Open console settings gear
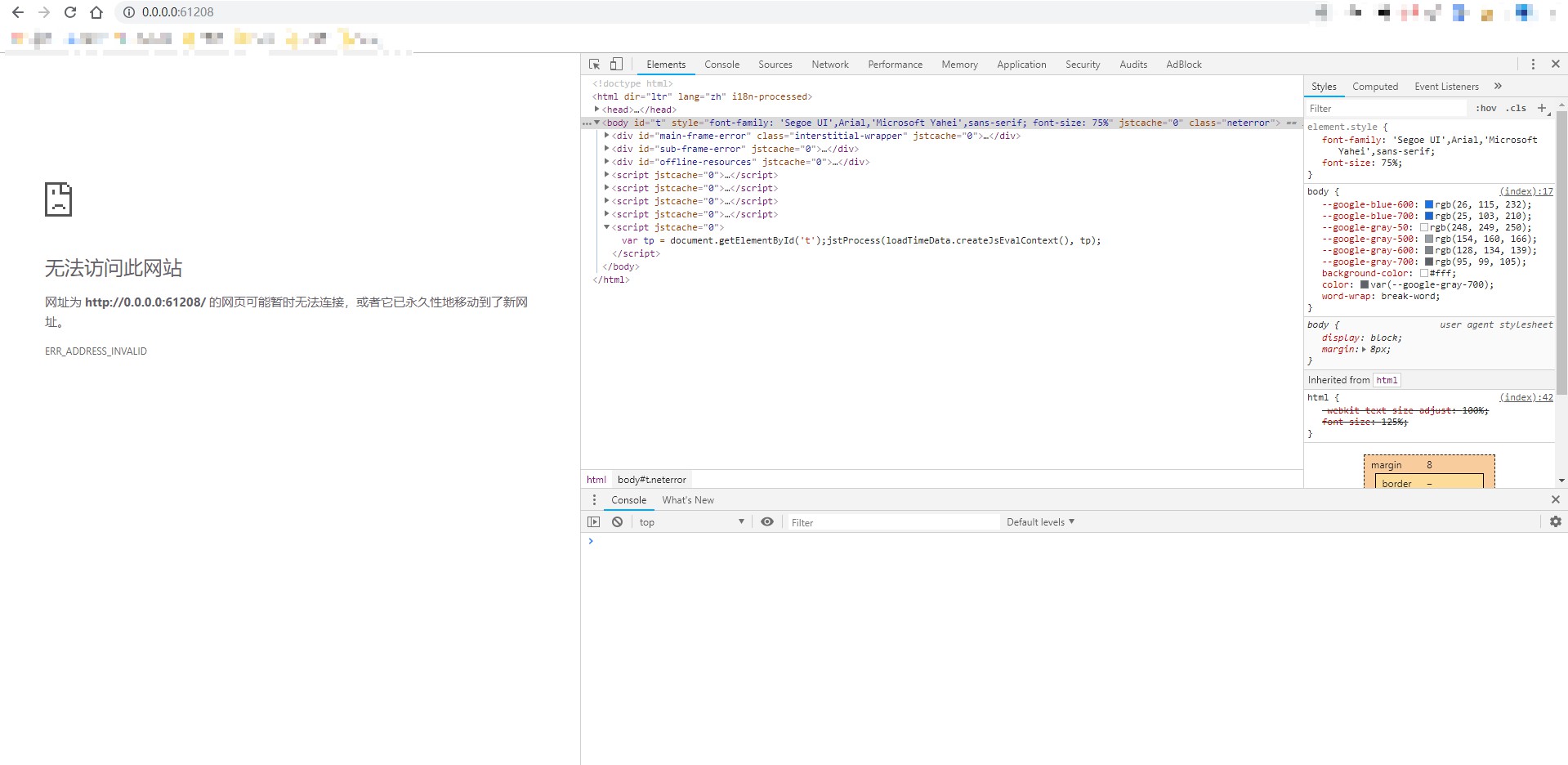The height and width of the screenshot is (765, 1568). [1553, 521]
